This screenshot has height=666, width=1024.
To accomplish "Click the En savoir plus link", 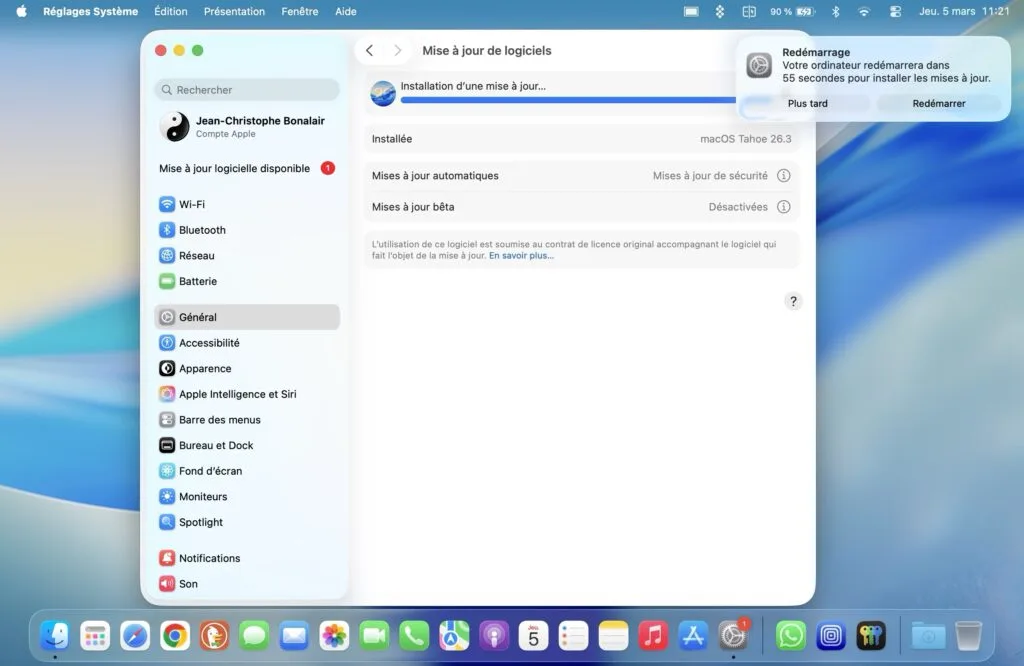I will click(521, 255).
